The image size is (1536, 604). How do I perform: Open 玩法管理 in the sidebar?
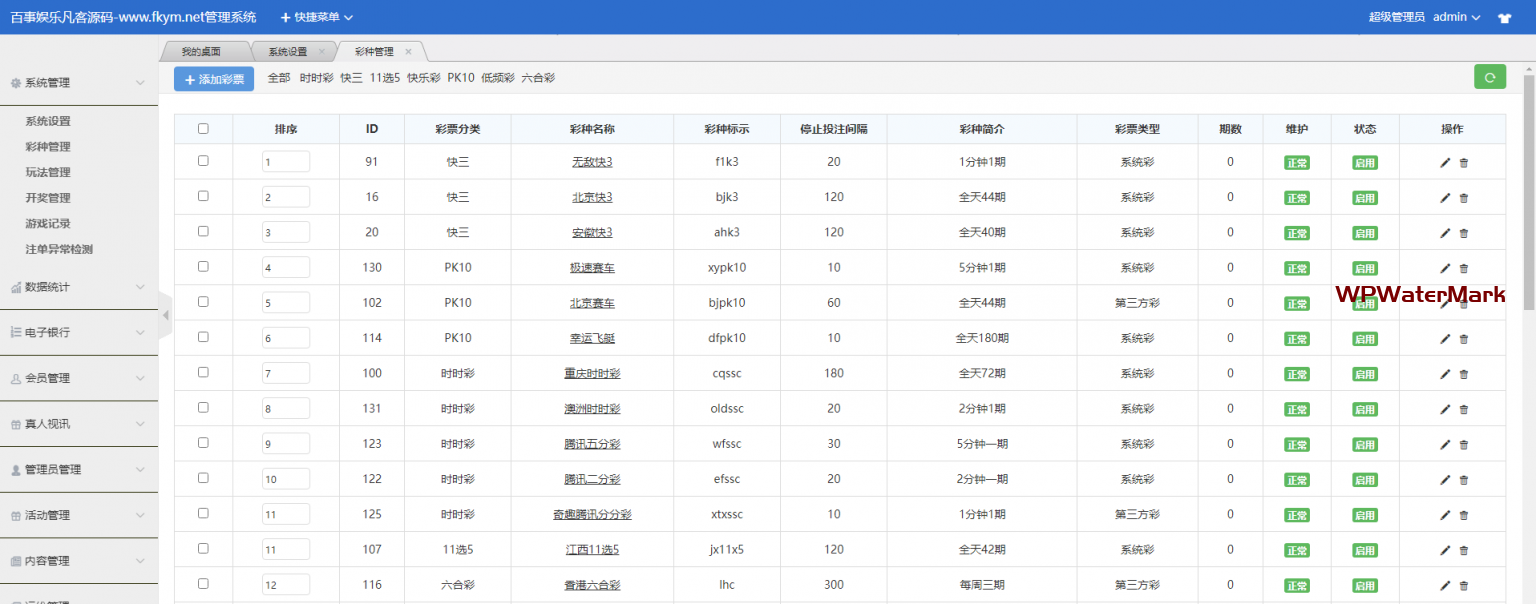coord(48,172)
